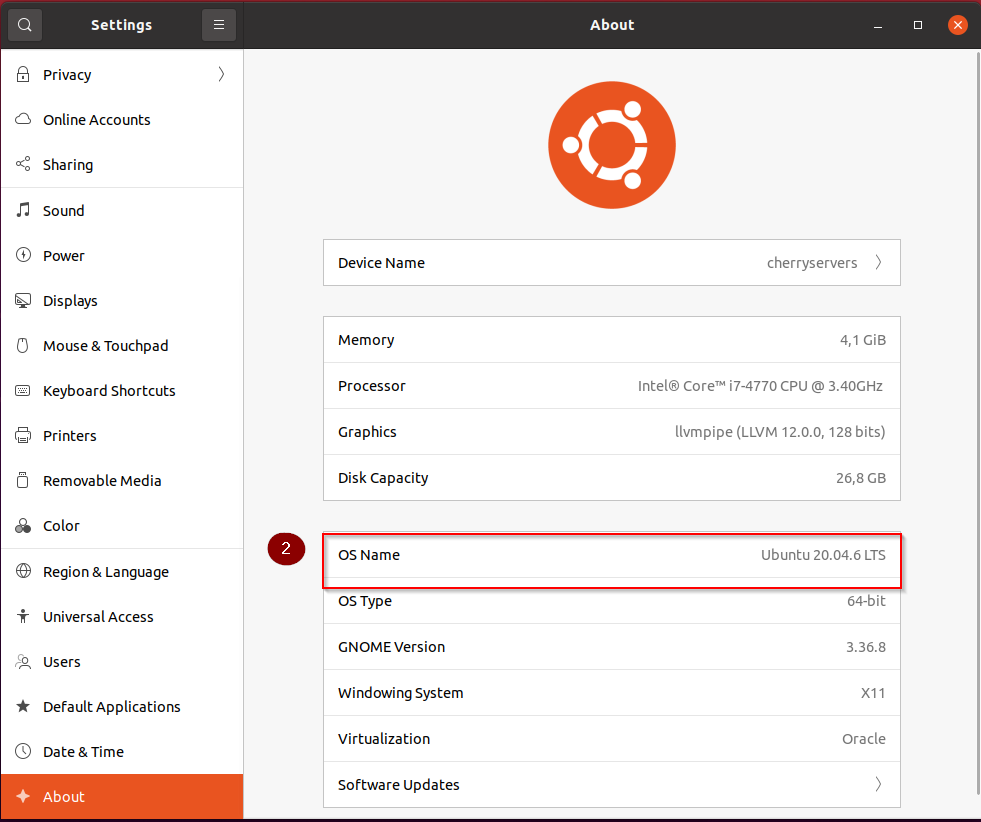Viewport: 981px width, 822px height.
Task: Select the Sound settings icon
Action: click(x=22, y=210)
